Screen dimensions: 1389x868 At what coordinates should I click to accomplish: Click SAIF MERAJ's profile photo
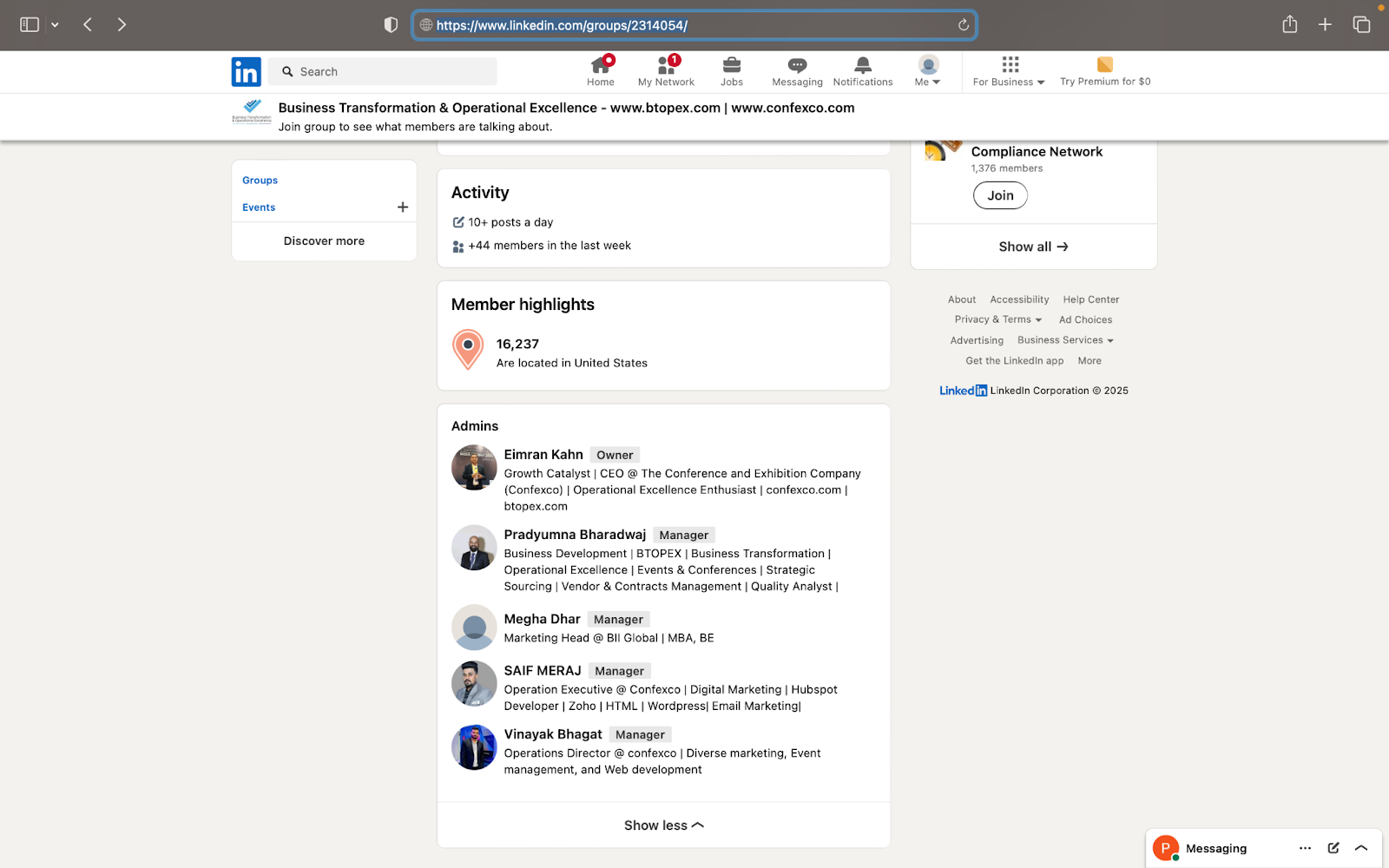474,684
